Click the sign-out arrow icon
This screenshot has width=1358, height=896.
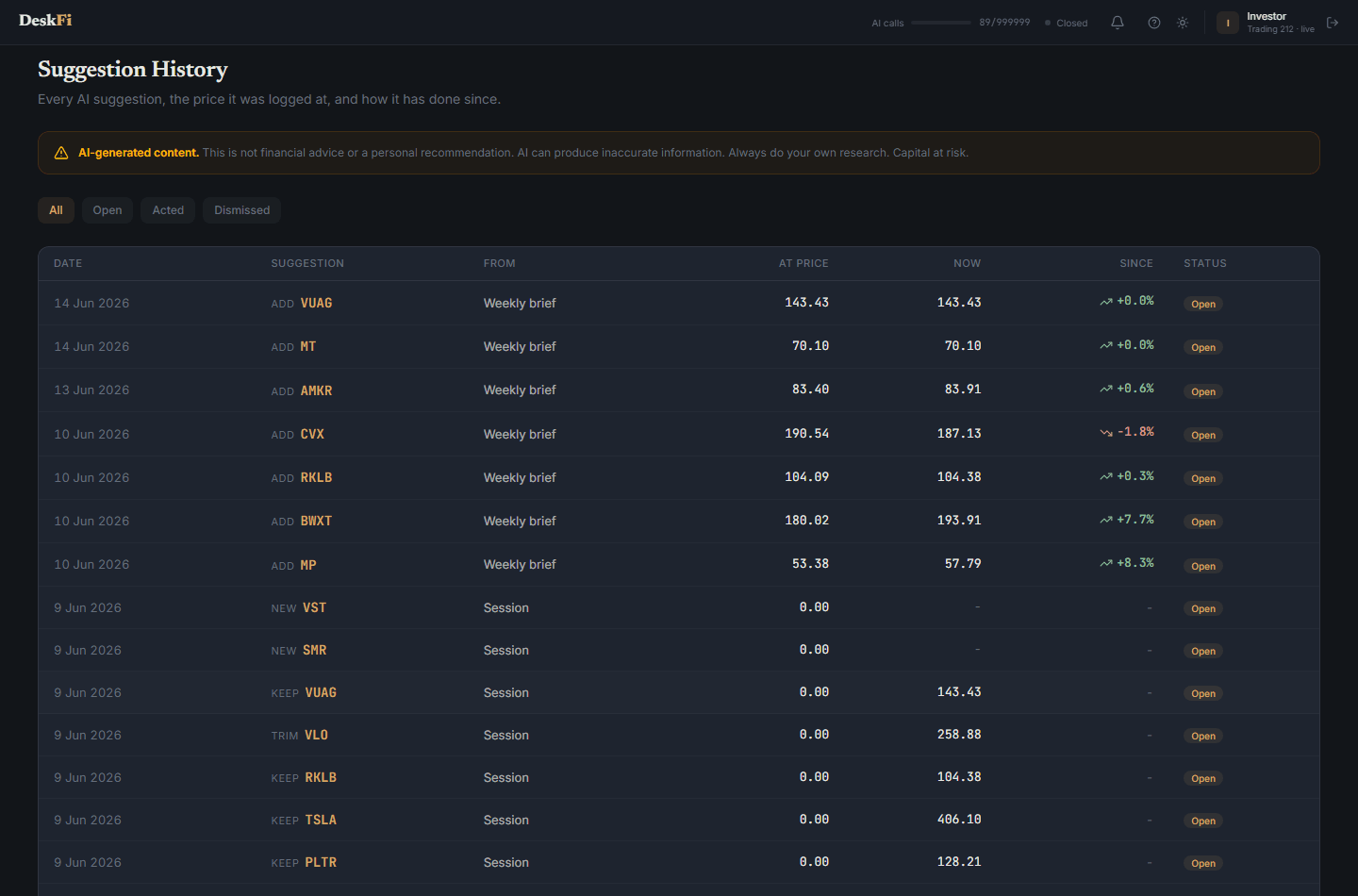pos(1333,23)
